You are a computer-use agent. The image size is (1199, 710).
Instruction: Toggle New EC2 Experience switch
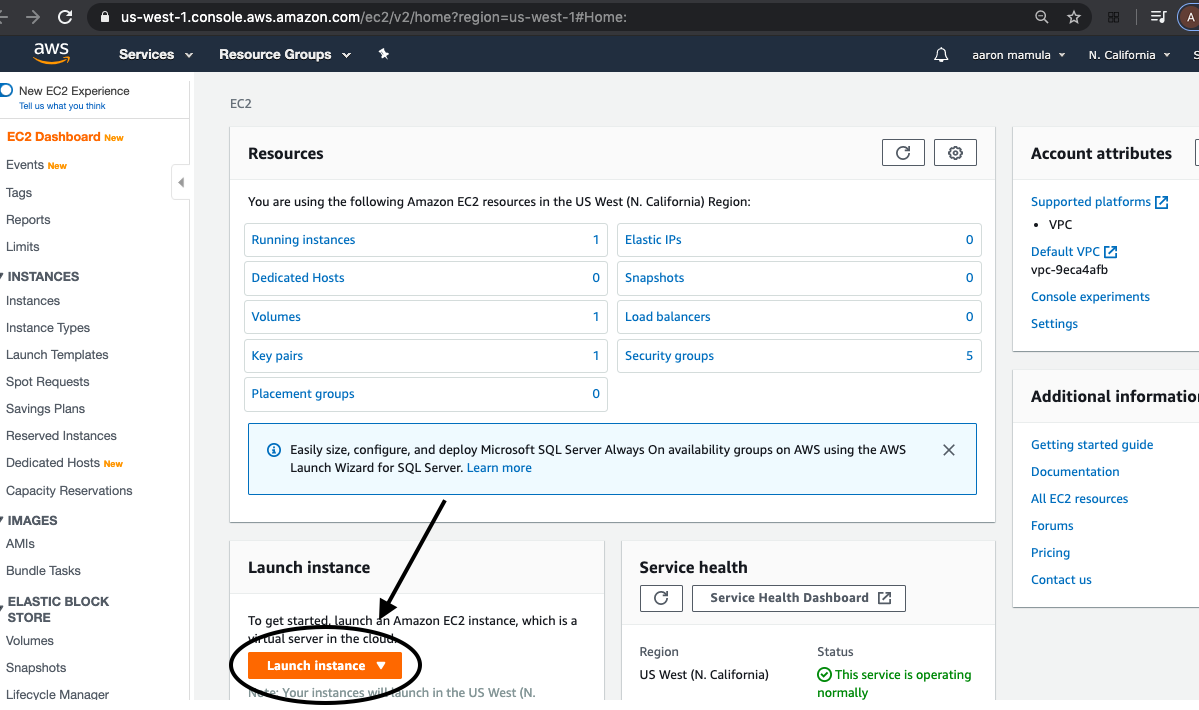(6, 90)
